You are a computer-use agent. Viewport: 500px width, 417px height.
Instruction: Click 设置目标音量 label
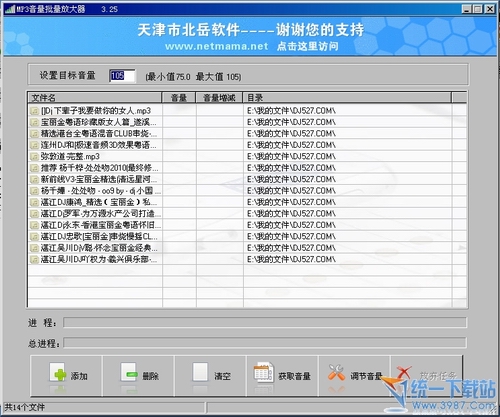67,75
